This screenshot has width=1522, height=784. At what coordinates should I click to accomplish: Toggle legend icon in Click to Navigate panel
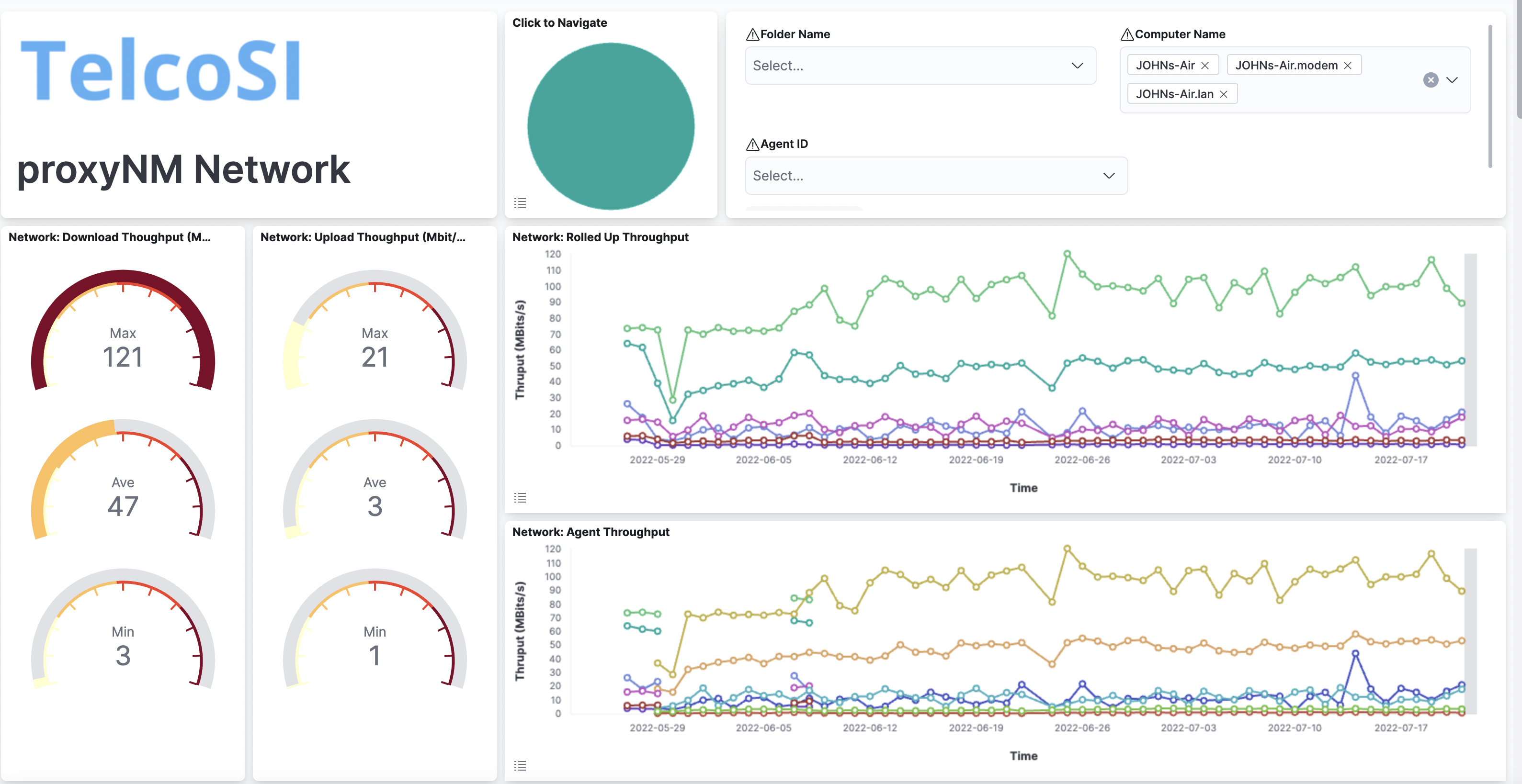(520, 202)
